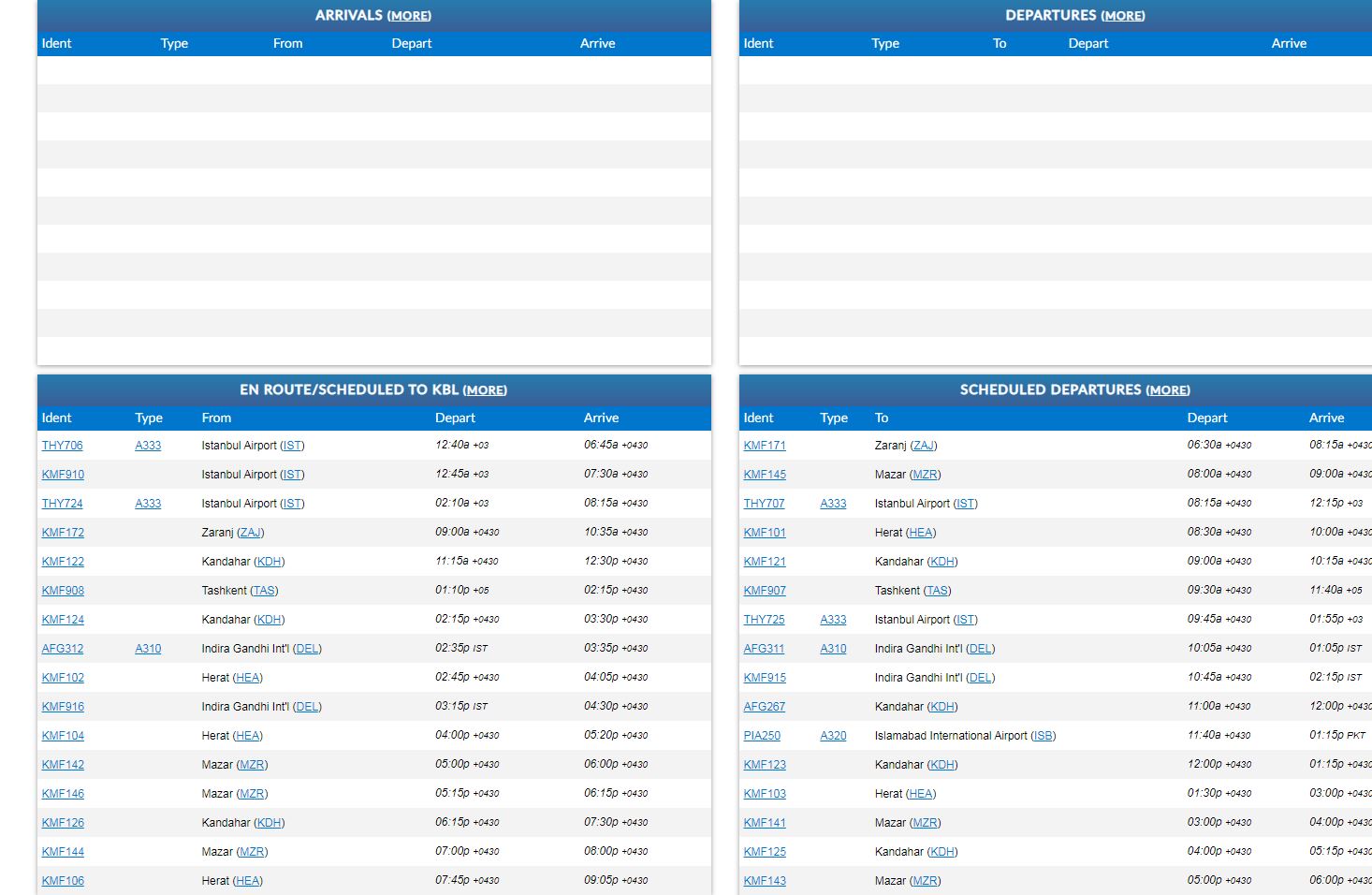The image size is (1372, 895).
Task: Click 'To' column header in Scheduled Departures
Action: coord(882,418)
